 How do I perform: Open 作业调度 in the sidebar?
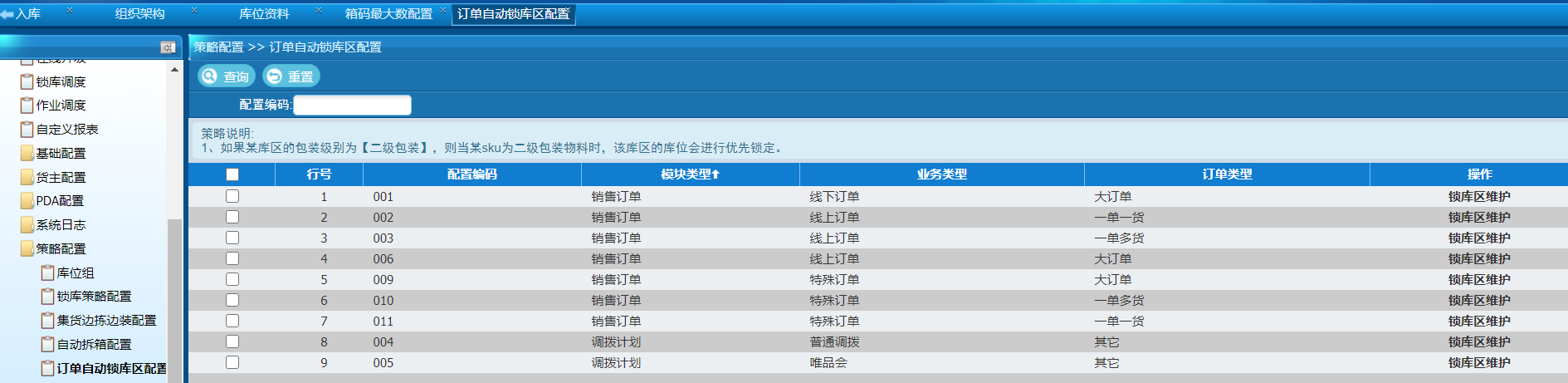pos(61,106)
